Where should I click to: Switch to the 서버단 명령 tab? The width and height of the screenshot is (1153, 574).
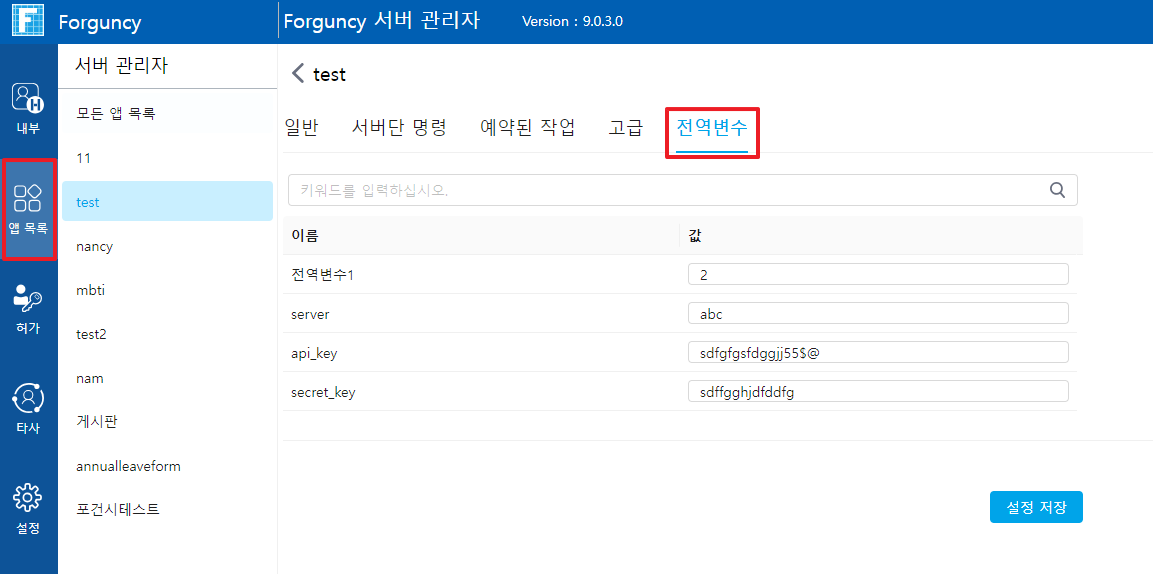click(x=399, y=127)
